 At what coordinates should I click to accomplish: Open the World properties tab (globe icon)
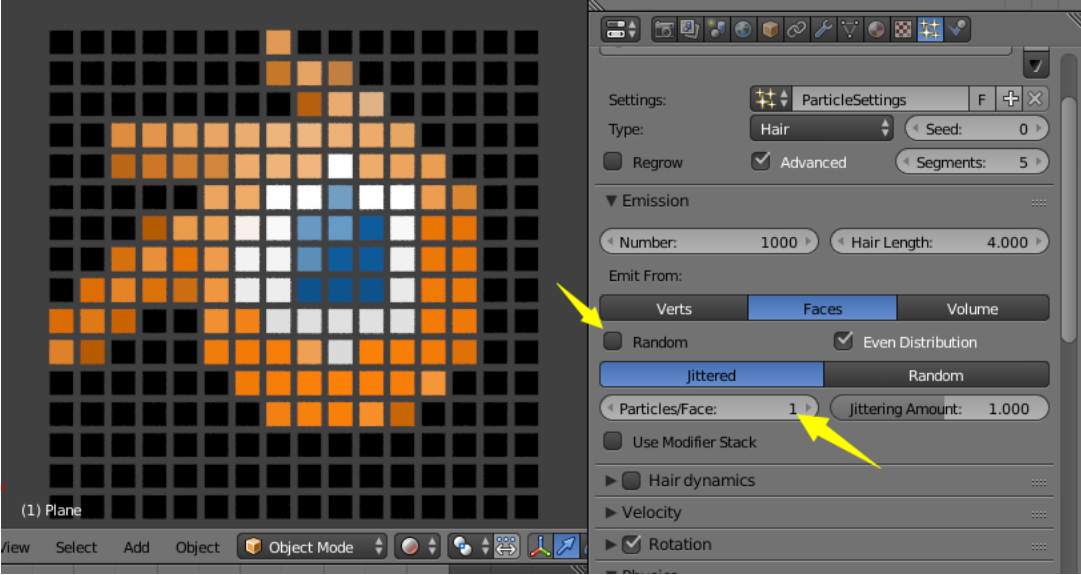(743, 29)
